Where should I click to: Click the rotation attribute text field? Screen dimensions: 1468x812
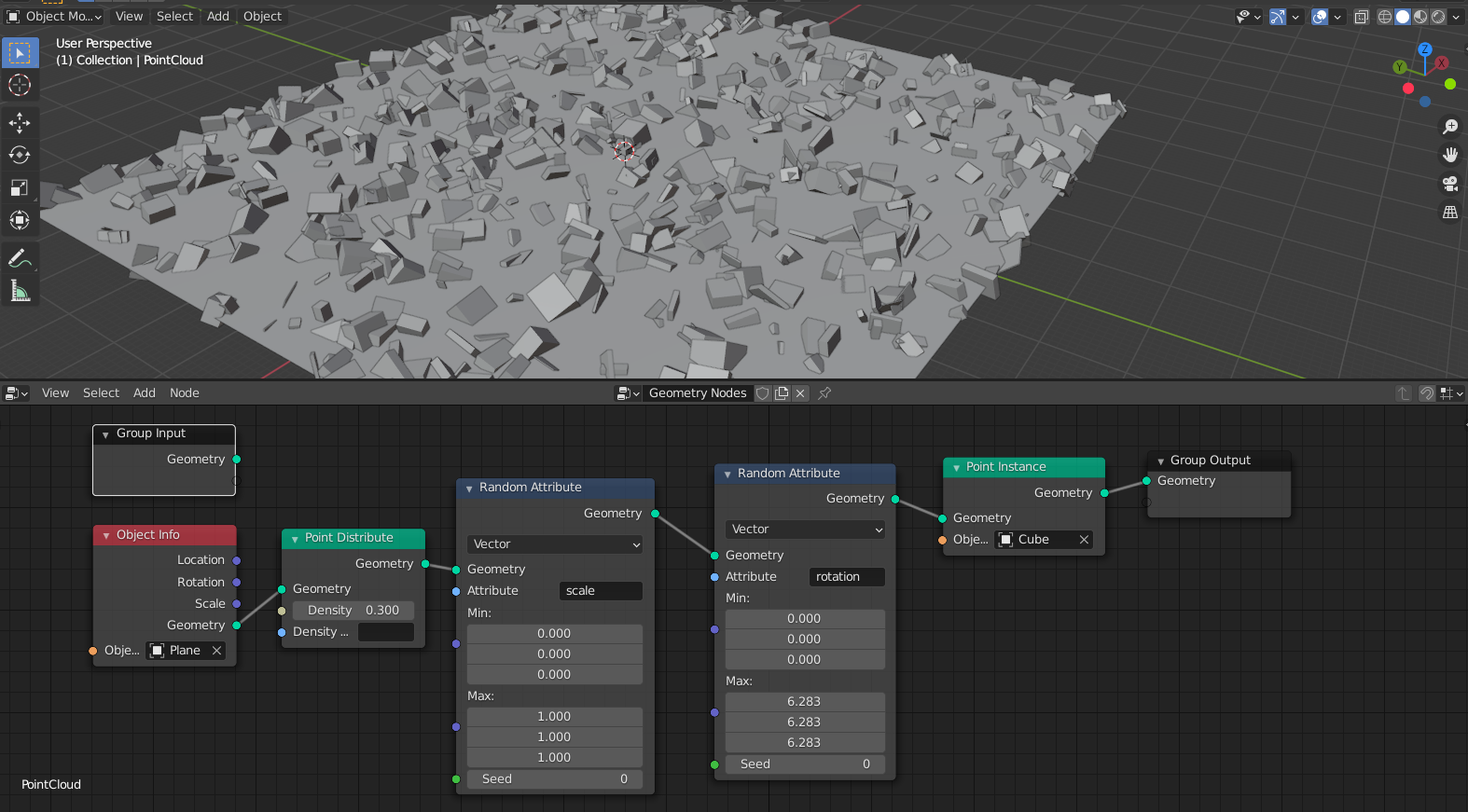(846, 577)
